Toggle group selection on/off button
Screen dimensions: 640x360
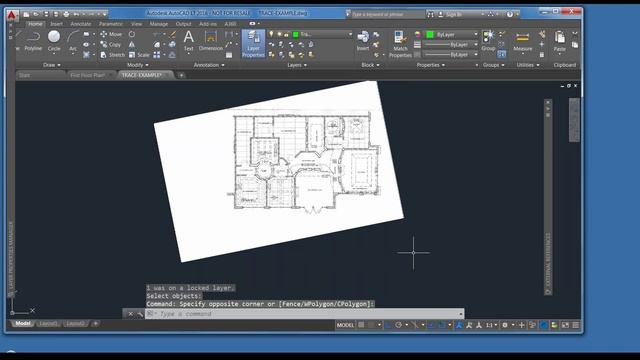point(502,54)
